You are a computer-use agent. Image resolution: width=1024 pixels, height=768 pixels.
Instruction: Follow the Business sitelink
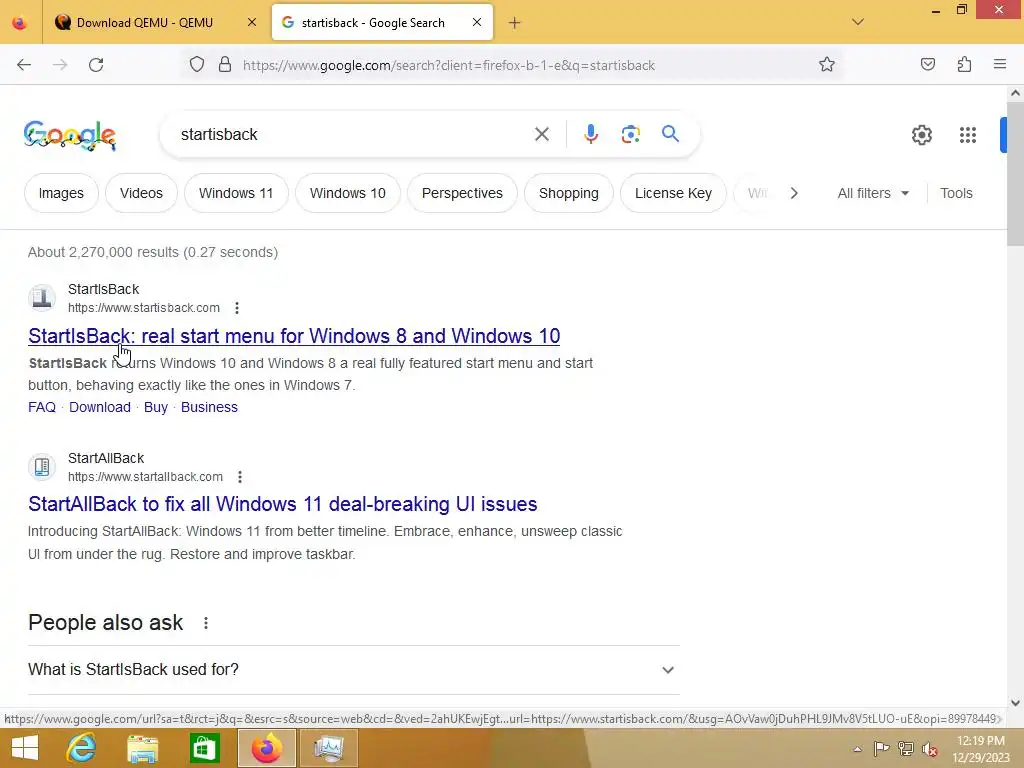coord(209,408)
